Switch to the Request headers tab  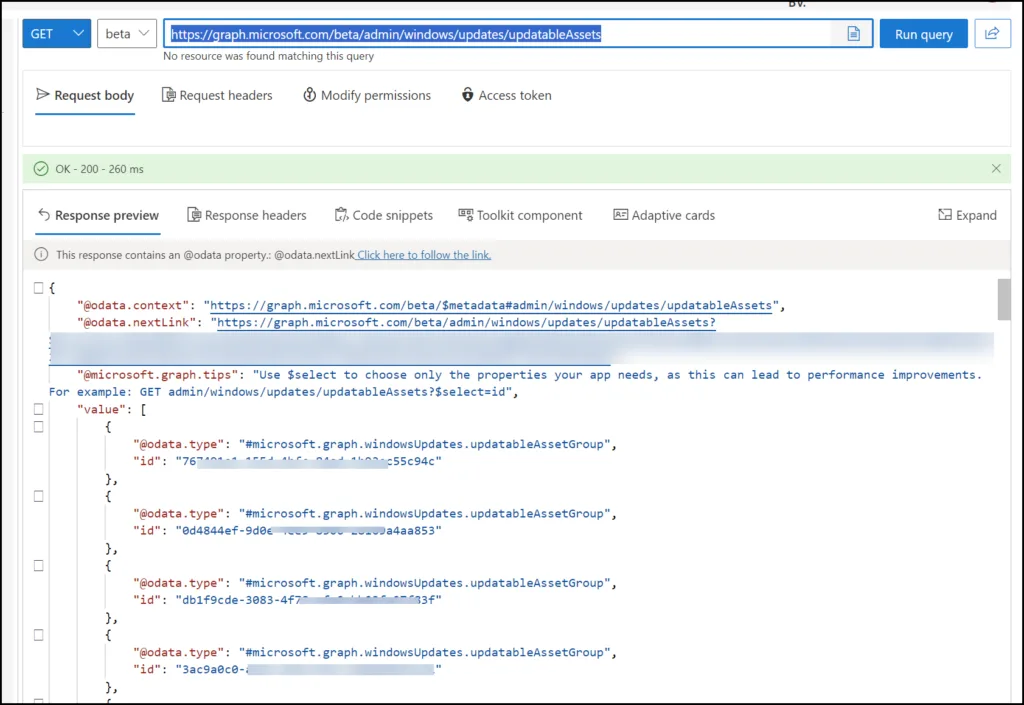point(217,95)
